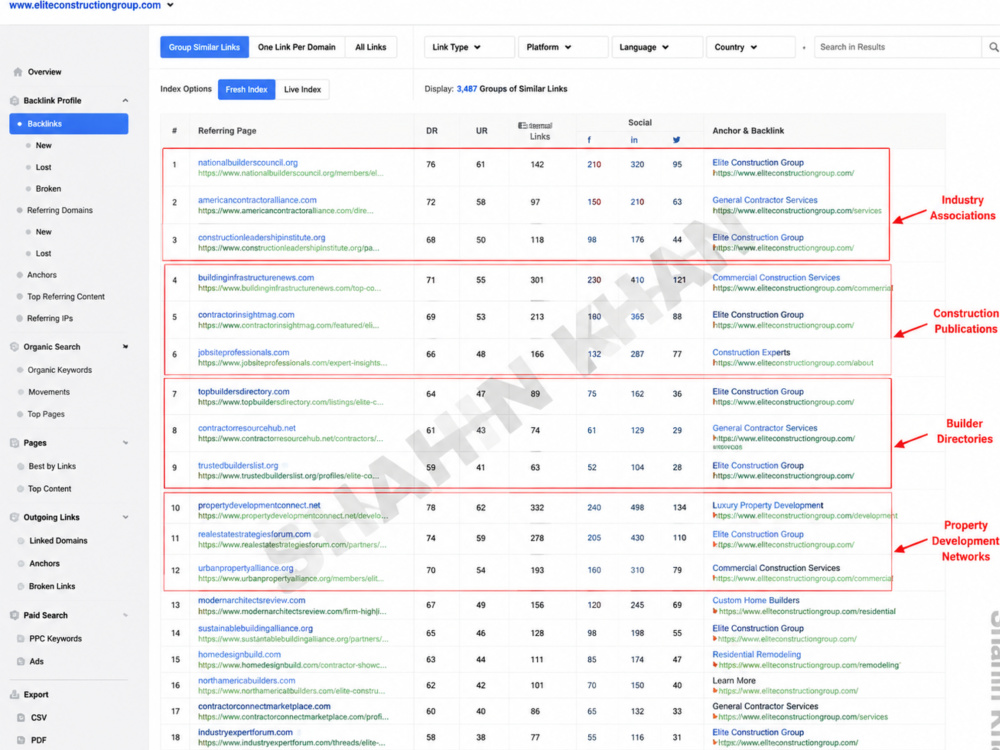1000x750 pixels.
Task: Open Broken Links in the sidebar
Action: click(x=52, y=586)
